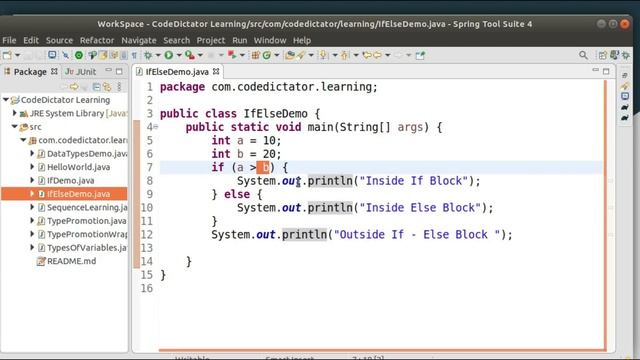Minimize the editor area

[596, 70]
